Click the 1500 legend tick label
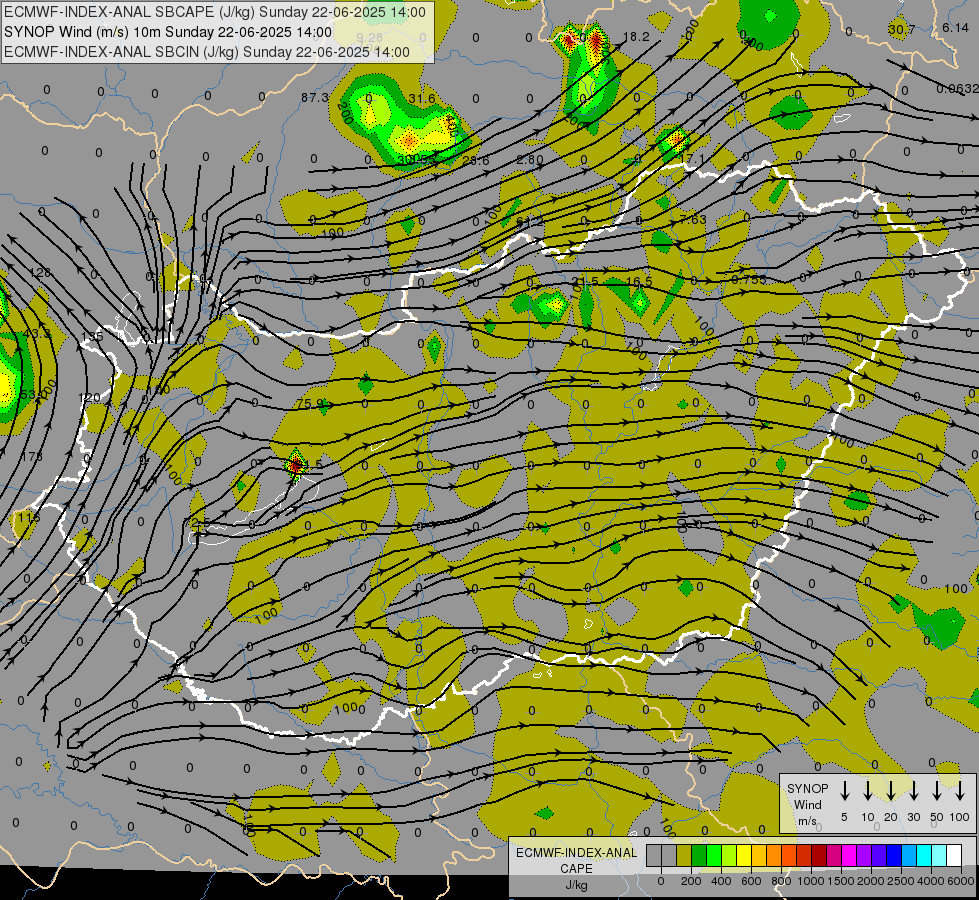Screen dimensions: 979x900 click(x=841, y=881)
